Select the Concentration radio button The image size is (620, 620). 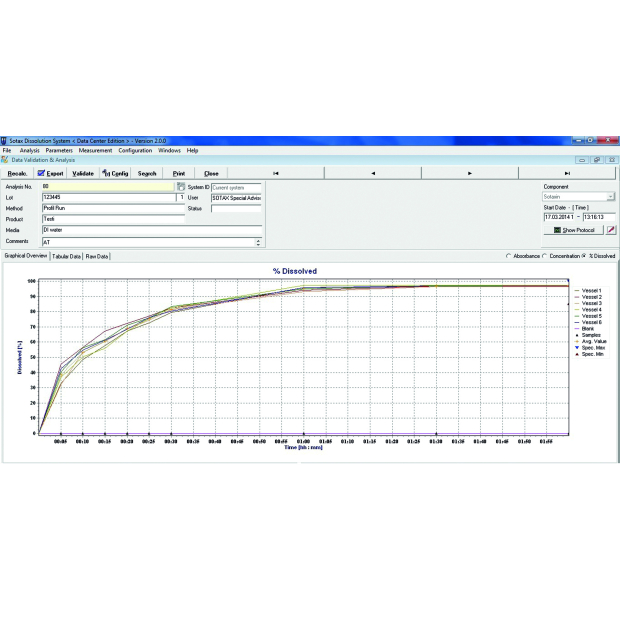coord(545,256)
